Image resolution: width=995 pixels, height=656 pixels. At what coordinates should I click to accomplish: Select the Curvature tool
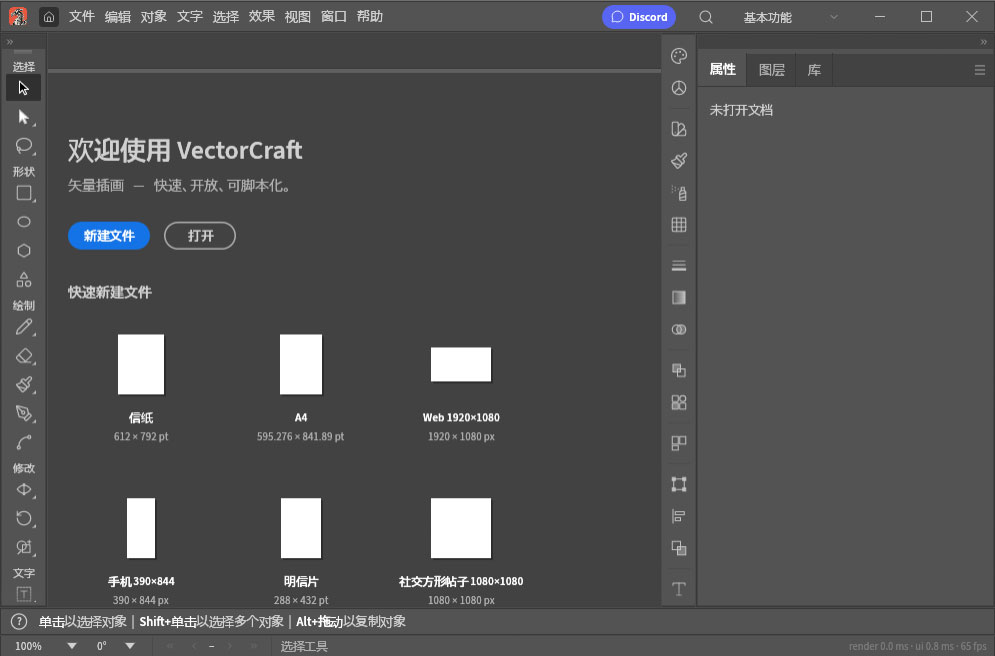tap(23, 442)
